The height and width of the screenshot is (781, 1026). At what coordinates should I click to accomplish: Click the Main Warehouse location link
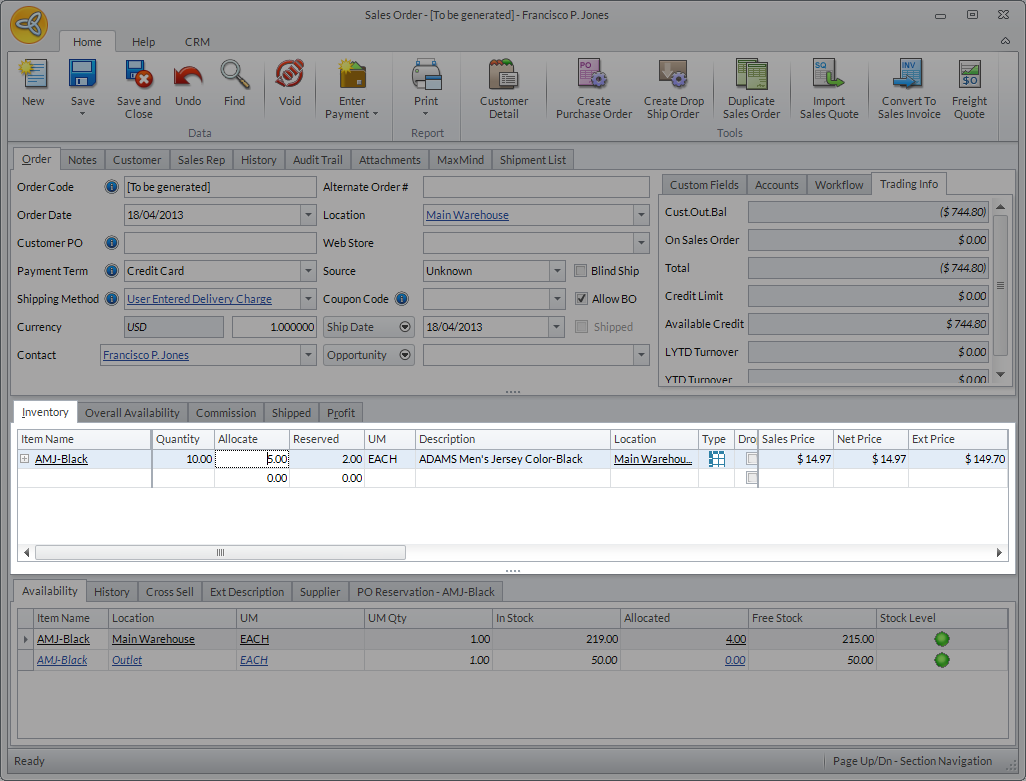tap(467, 215)
